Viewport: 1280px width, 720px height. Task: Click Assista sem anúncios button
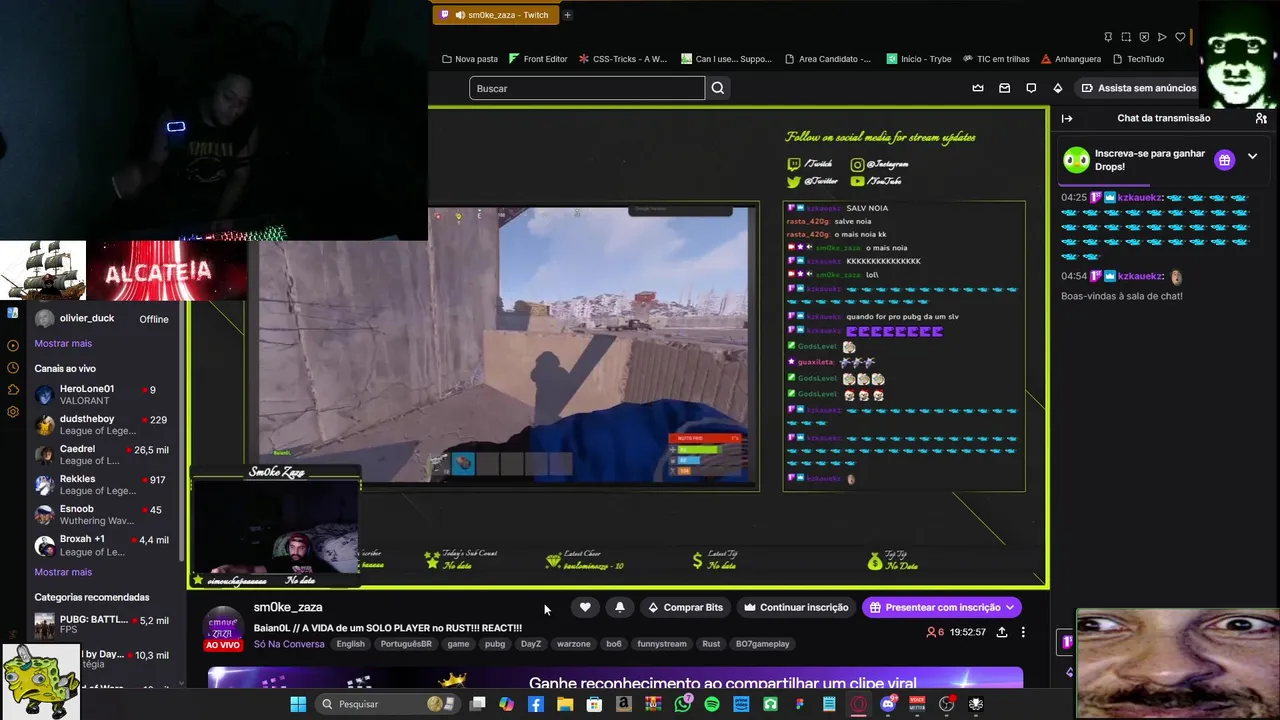click(x=1138, y=88)
